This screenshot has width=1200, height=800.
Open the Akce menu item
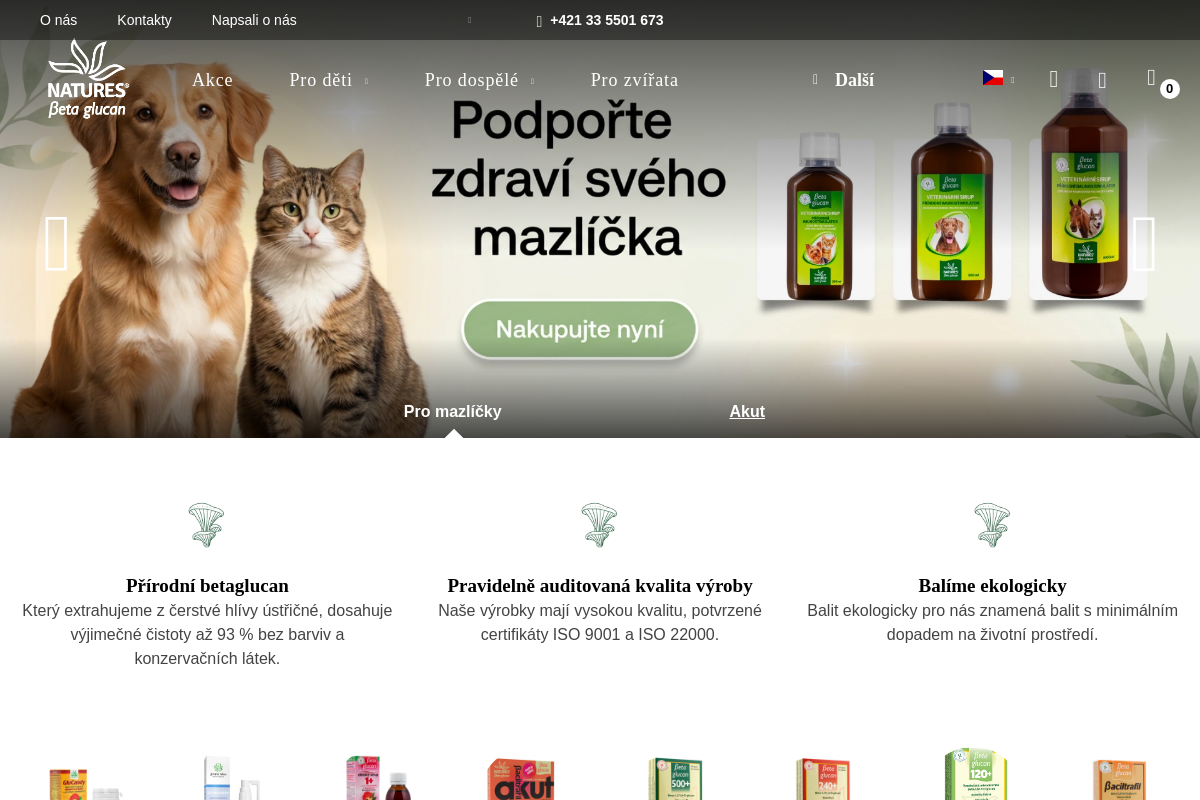point(212,80)
